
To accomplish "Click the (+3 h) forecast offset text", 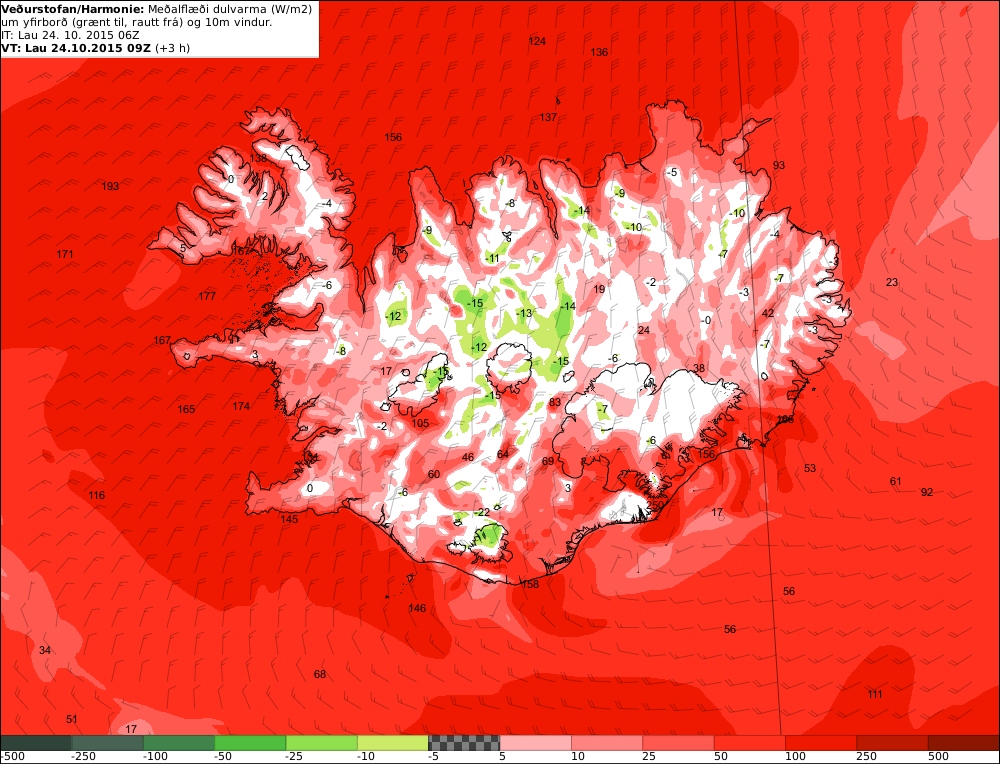I will pyautogui.click(x=172, y=48).
